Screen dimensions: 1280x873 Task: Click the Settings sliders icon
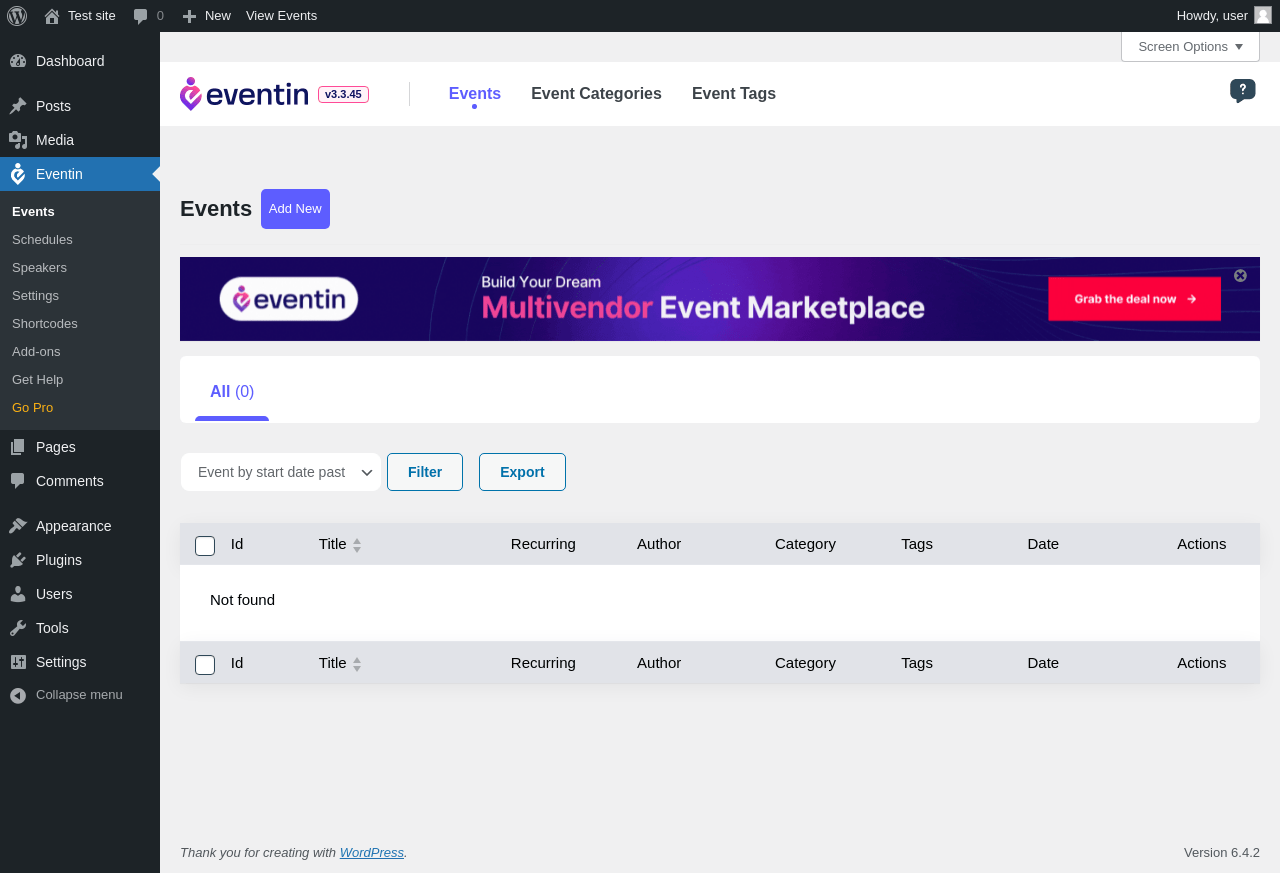pyautogui.click(x=18, y=662)
